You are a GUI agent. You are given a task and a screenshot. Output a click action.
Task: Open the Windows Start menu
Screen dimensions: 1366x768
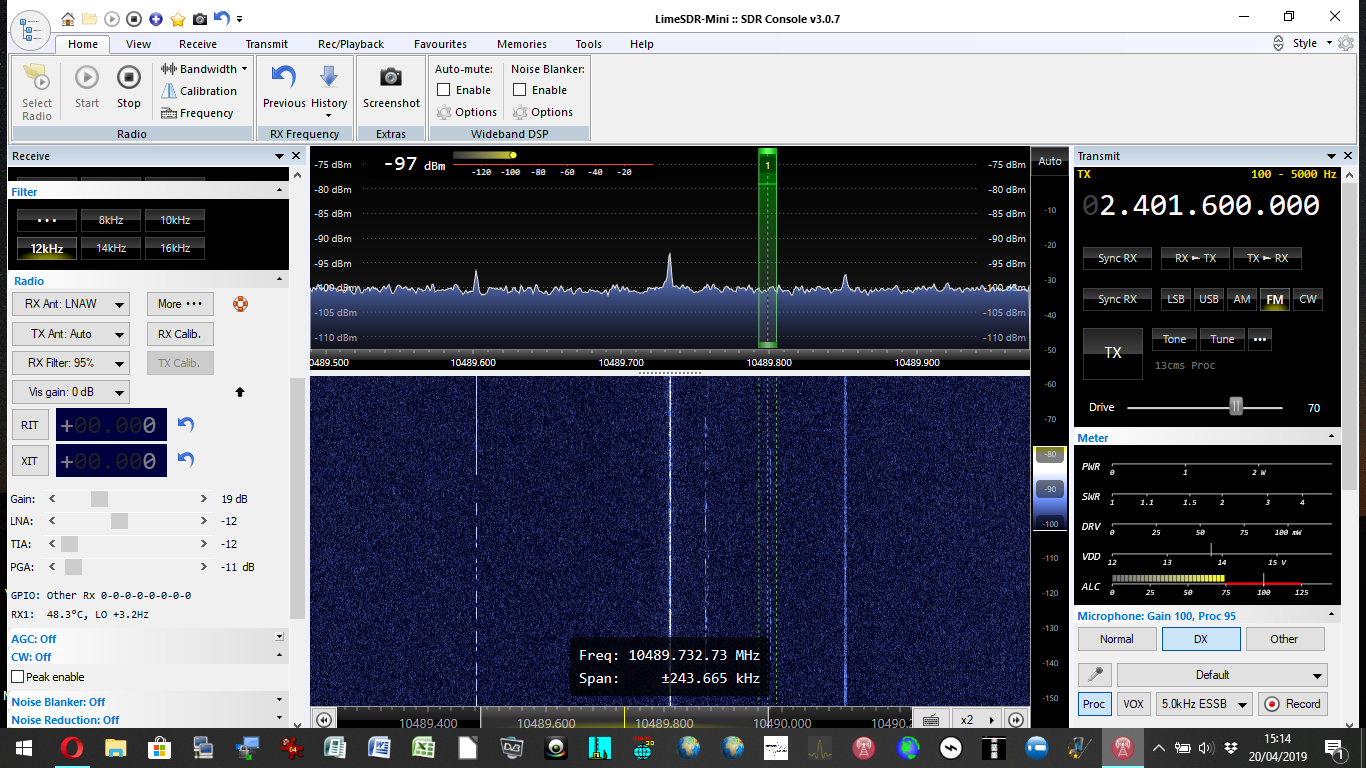pos(24,747)
